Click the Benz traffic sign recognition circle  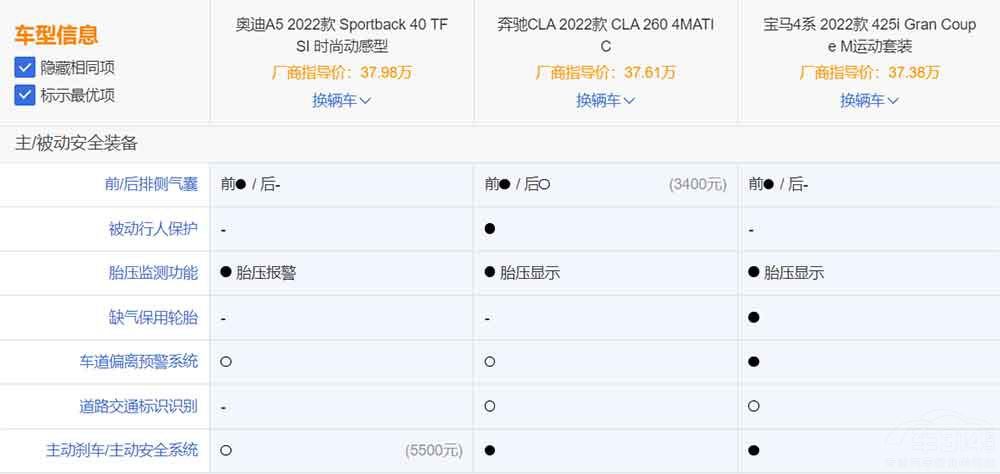coord(490,406)
